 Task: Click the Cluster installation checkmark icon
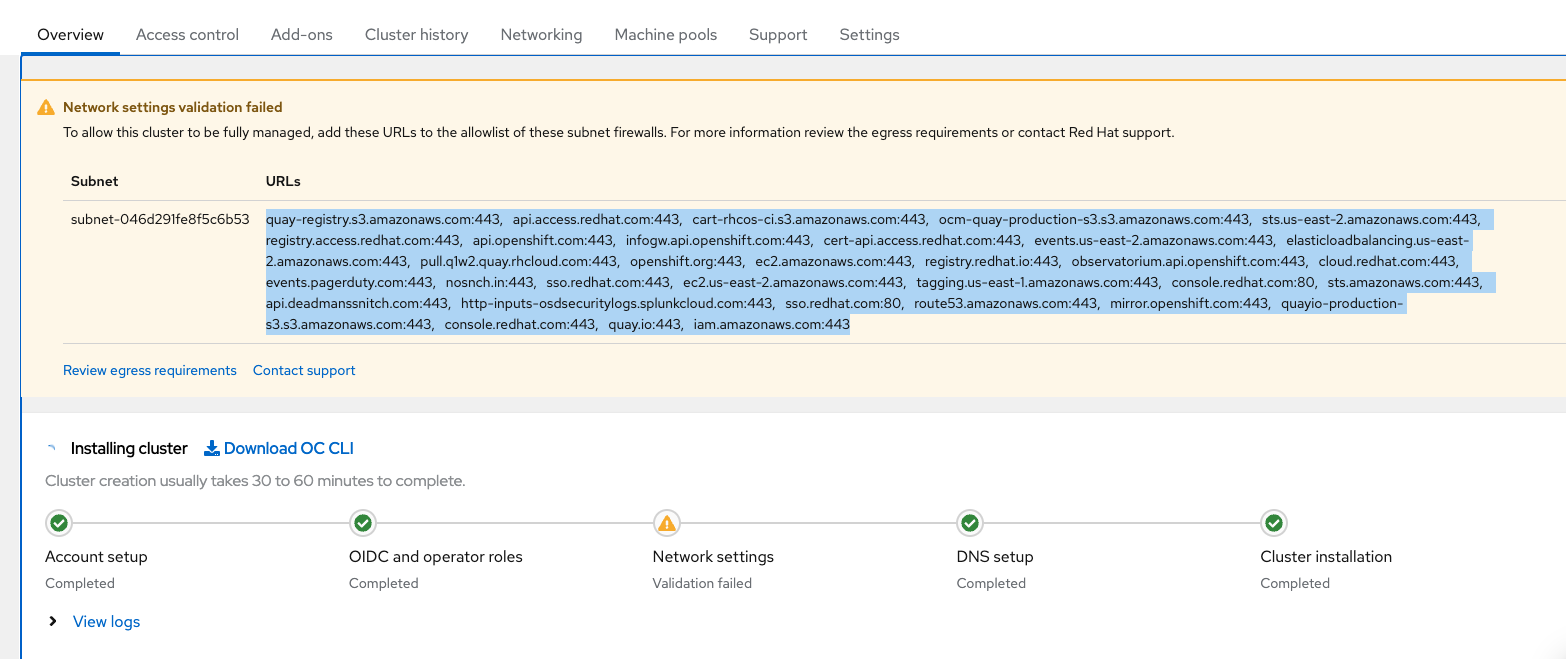pyautogui.click(x=1273, y=523)
